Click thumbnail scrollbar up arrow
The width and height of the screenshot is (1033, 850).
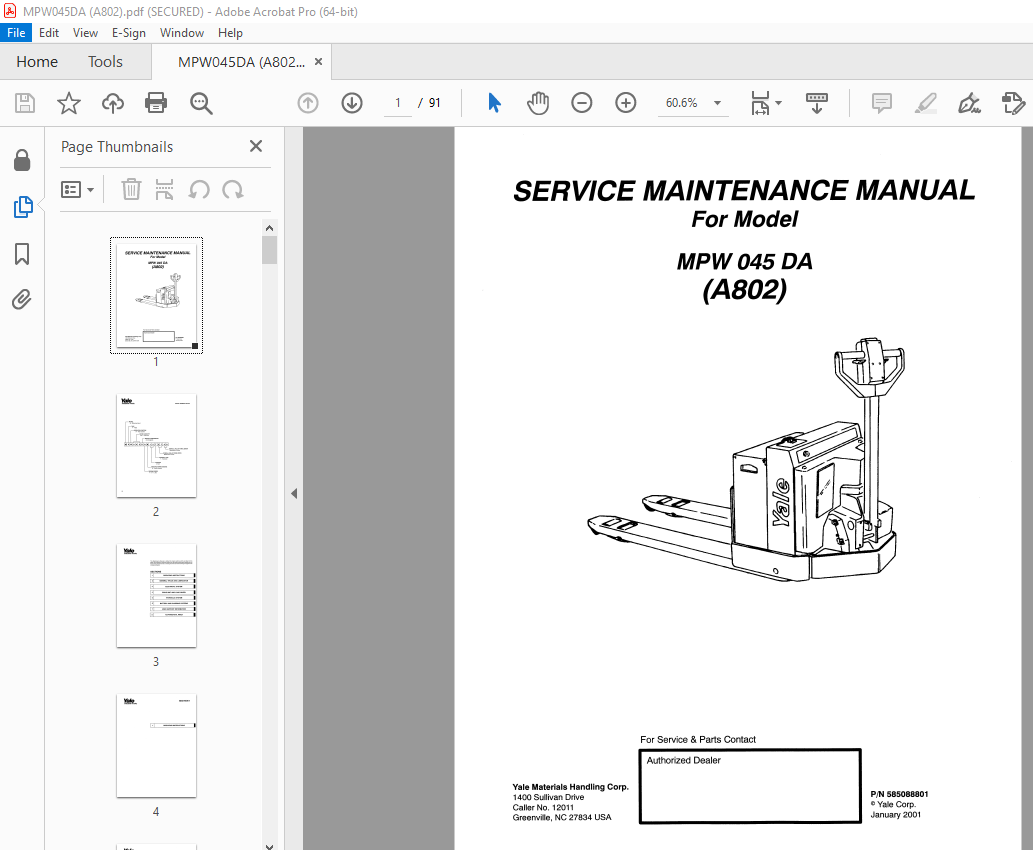(269, 228)
